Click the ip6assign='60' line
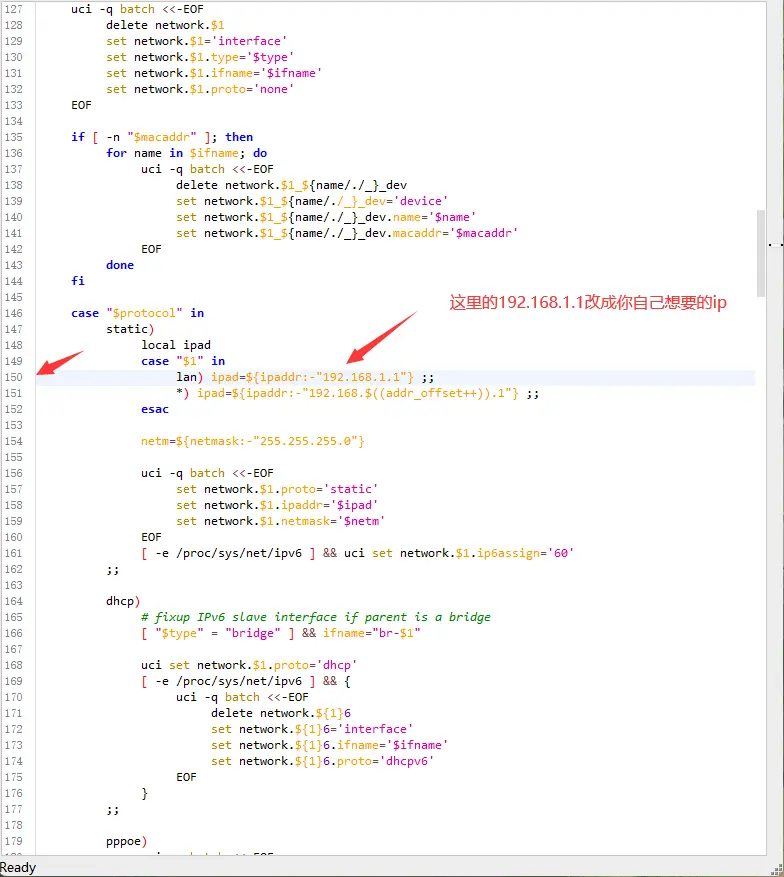The width and height of the screenshot is (784, 877). (x=357, y=554)
